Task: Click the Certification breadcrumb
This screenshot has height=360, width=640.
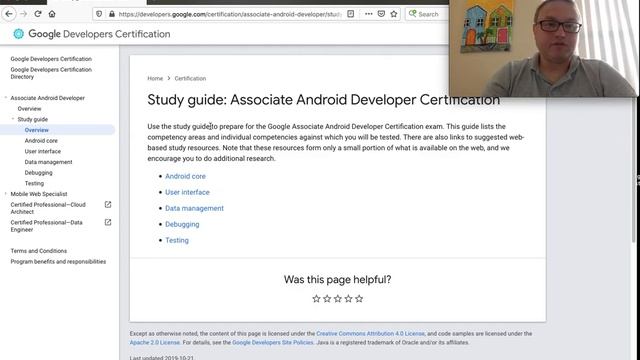Action: [190, 78]
